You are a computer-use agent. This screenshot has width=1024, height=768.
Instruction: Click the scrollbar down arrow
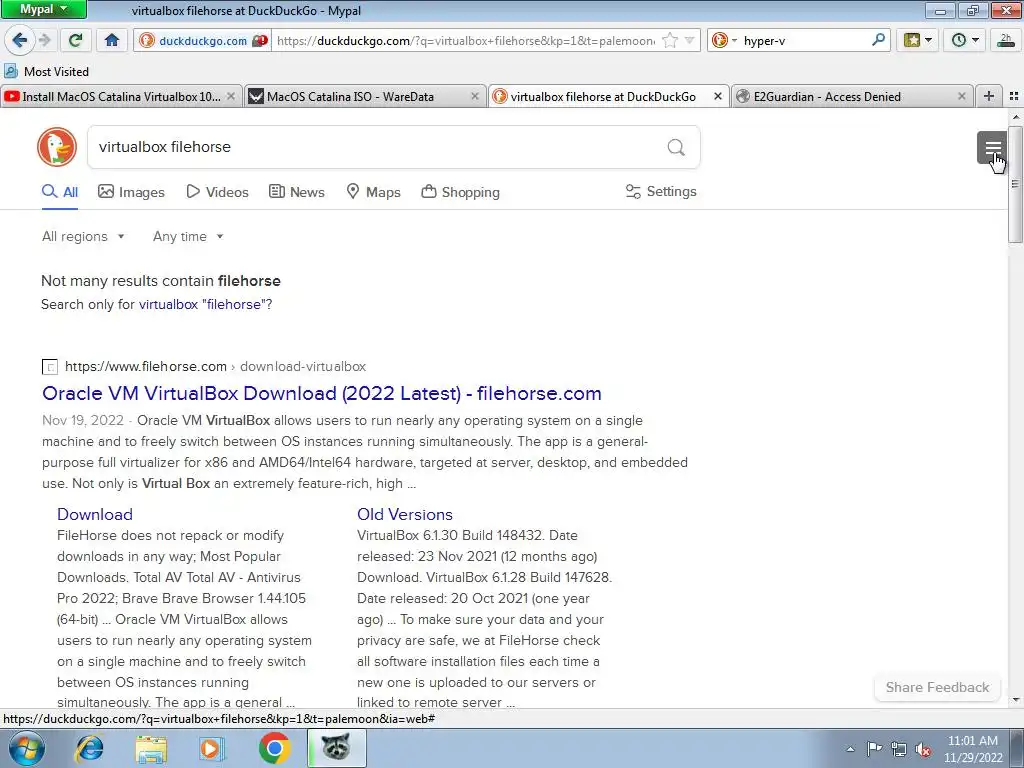pos(1016,700)
